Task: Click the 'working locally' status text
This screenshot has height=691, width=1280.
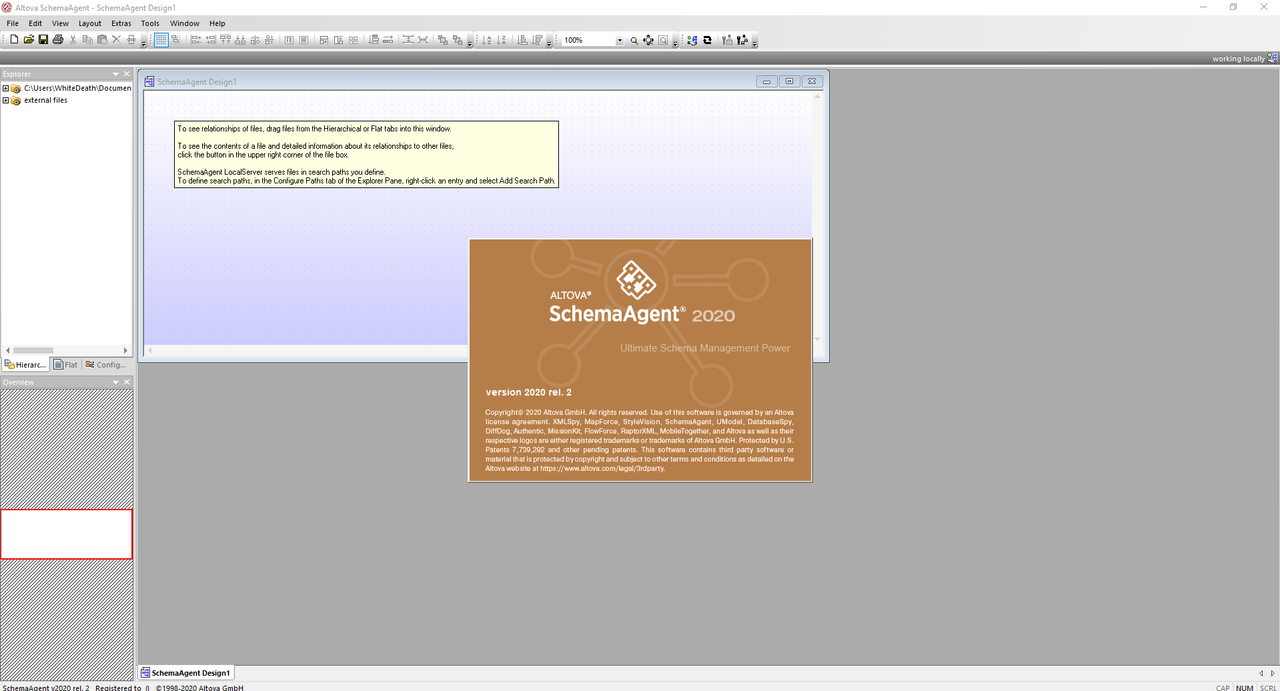Action: coord(1238,59)
